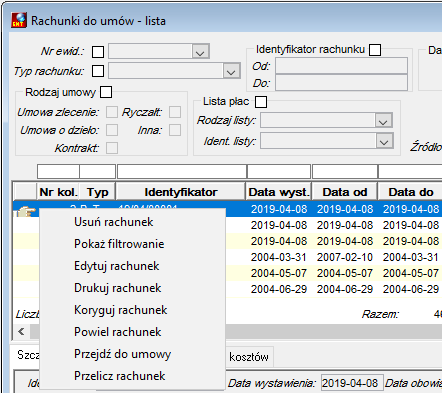Enable the Nr ewid. filter checkbox
Viewport: 442px width, 393px height.
[98, 52]
